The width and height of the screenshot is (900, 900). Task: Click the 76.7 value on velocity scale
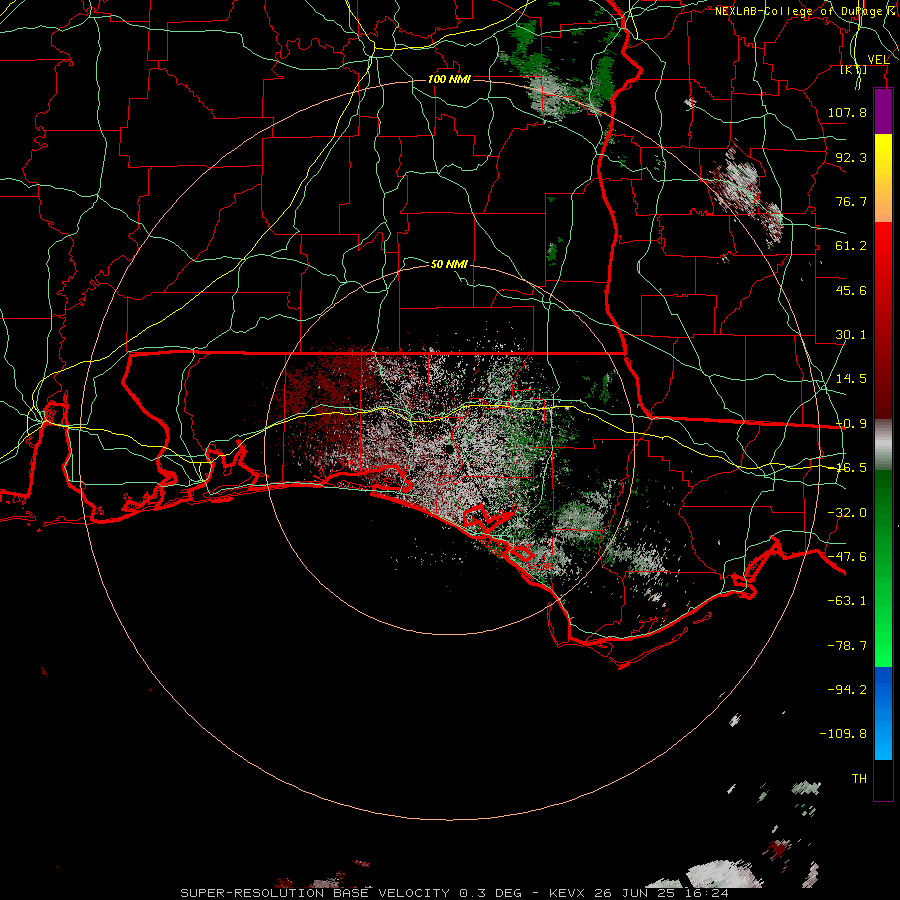[x=851, y=201]
